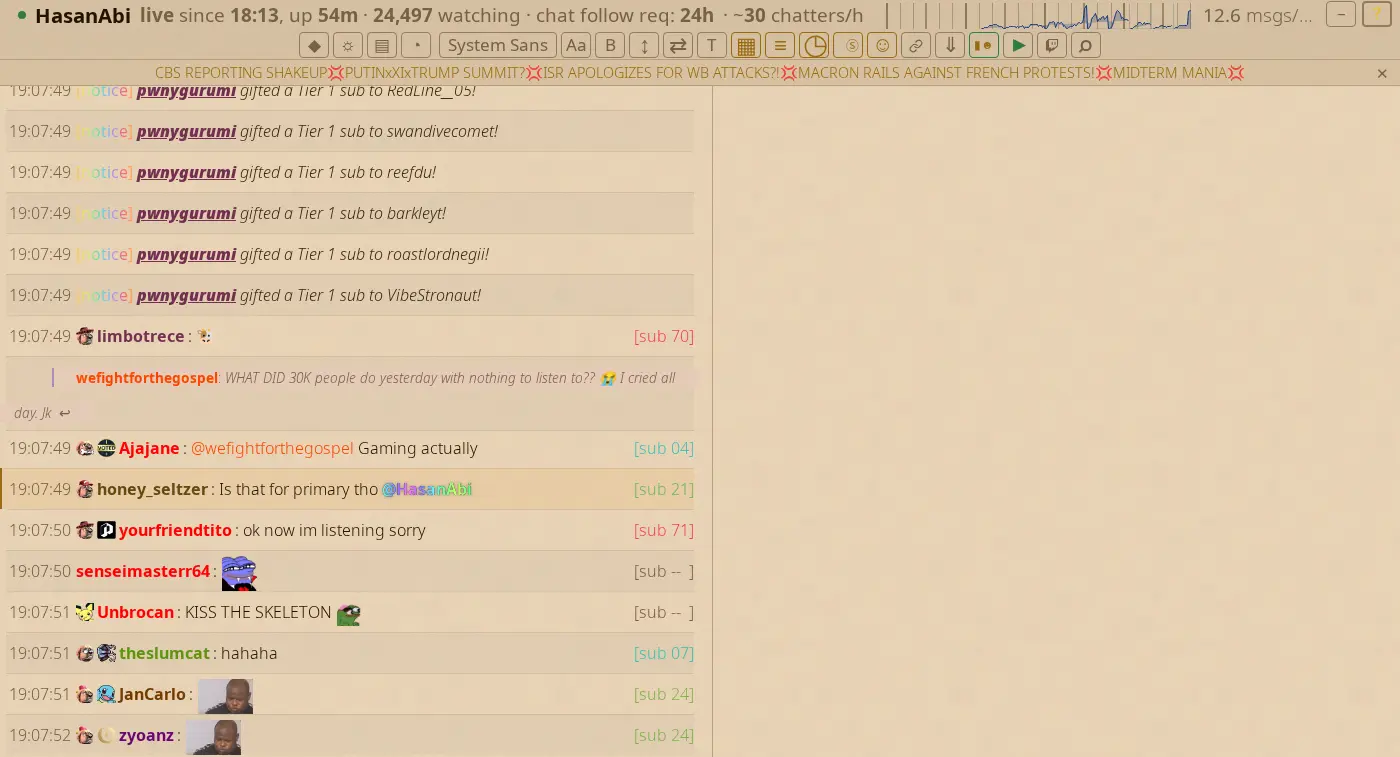Toggle the sun brightness theme button
The height and width of the screenshot is (757, 1400).
pyautogui.click(x=348, y=45)
